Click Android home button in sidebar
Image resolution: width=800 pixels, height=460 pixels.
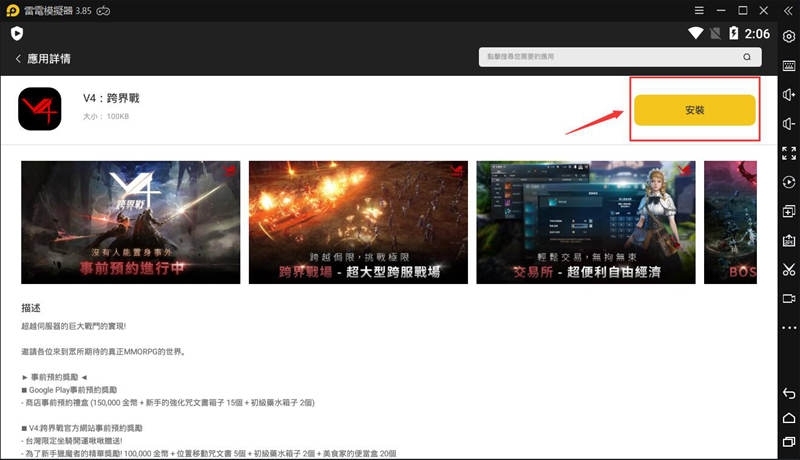point(789,418)
